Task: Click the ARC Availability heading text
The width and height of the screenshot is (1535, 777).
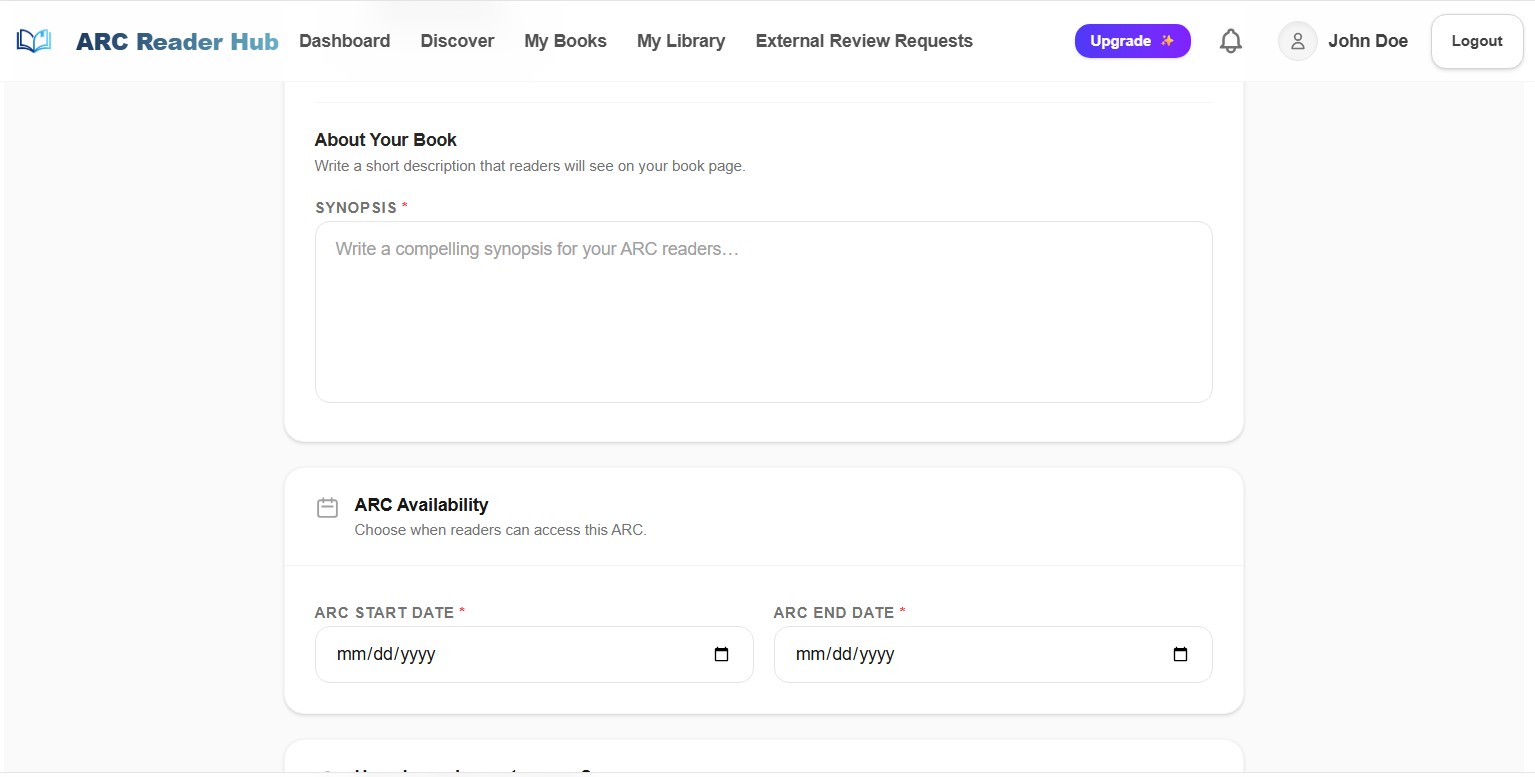Action: [x=421, y=505]
